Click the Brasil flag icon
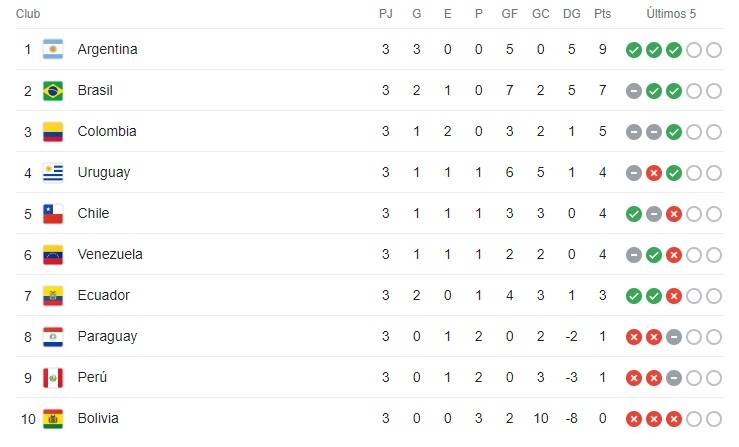The image size is (739, 447). [53, 91]
